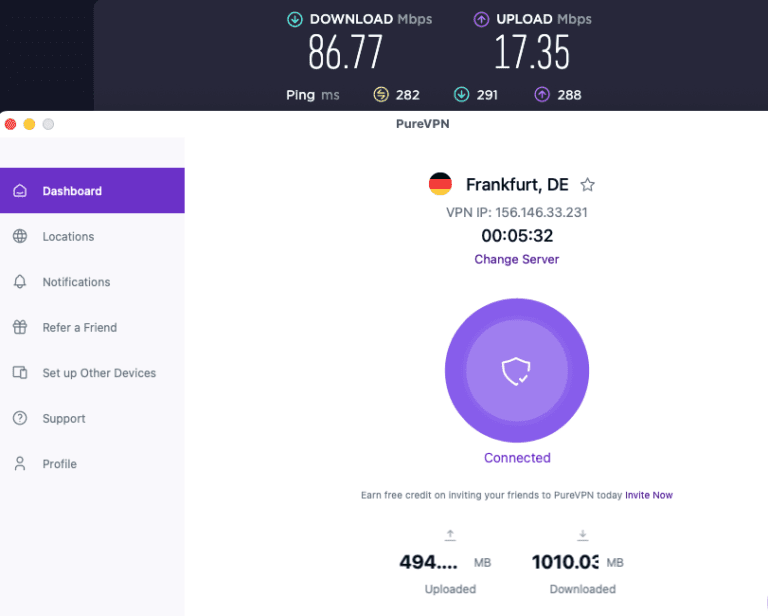The height and width of the screenshot is (616, 768).
Task: Click the German flag icon
Action: pyautogui.click(x=440, y=184)
